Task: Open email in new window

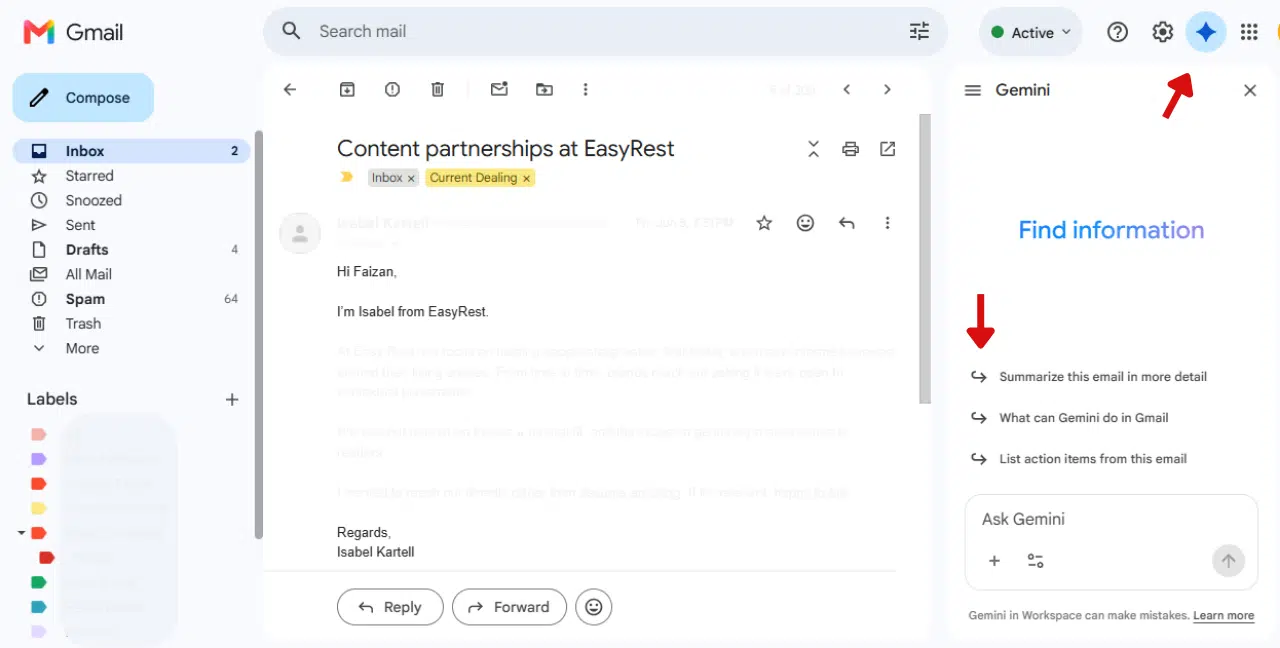Action: pyautogui.click(x=887, y=149)
